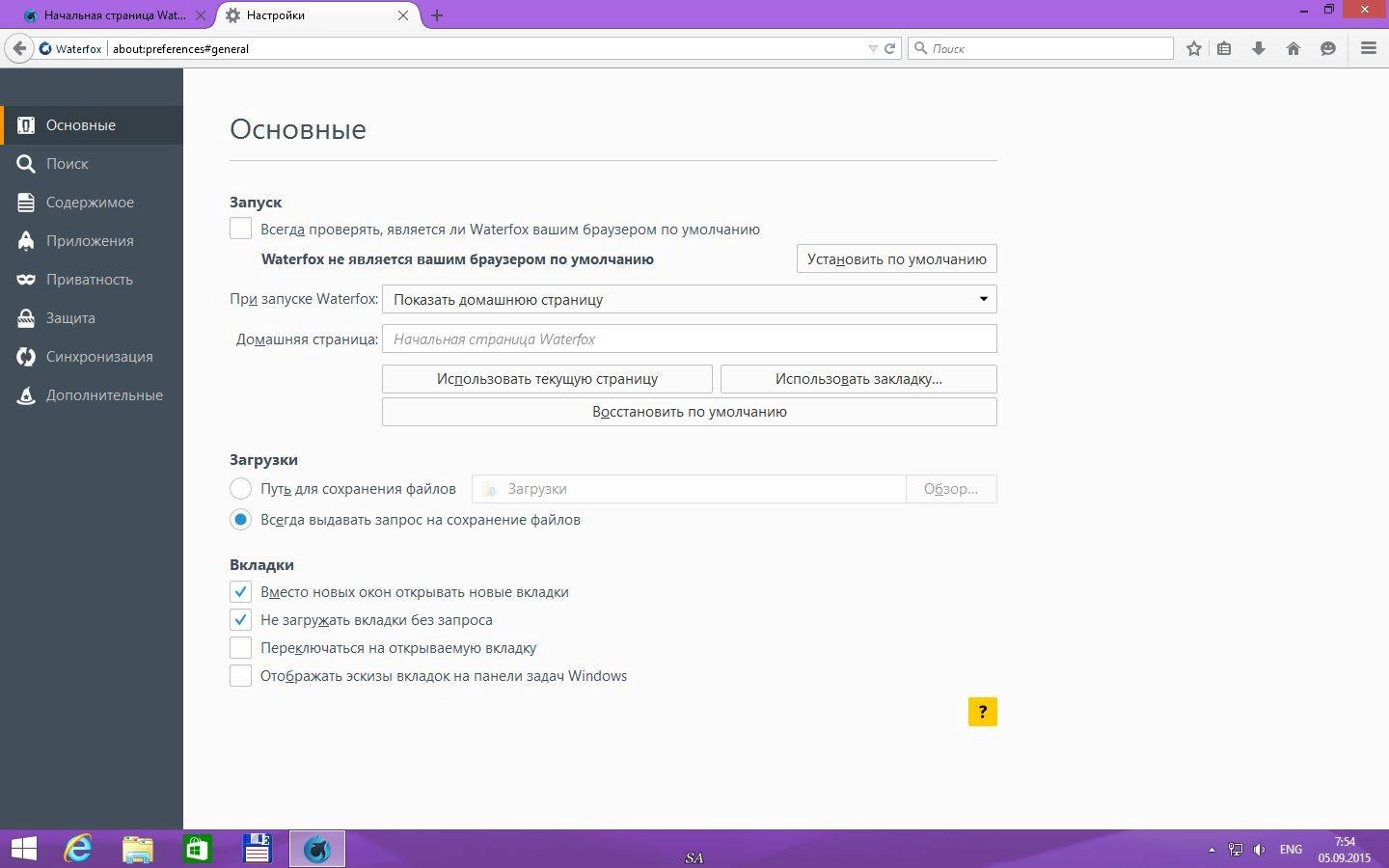Show hidden tray icons arrow
1389x868 pixels.
click(1212, 850)
